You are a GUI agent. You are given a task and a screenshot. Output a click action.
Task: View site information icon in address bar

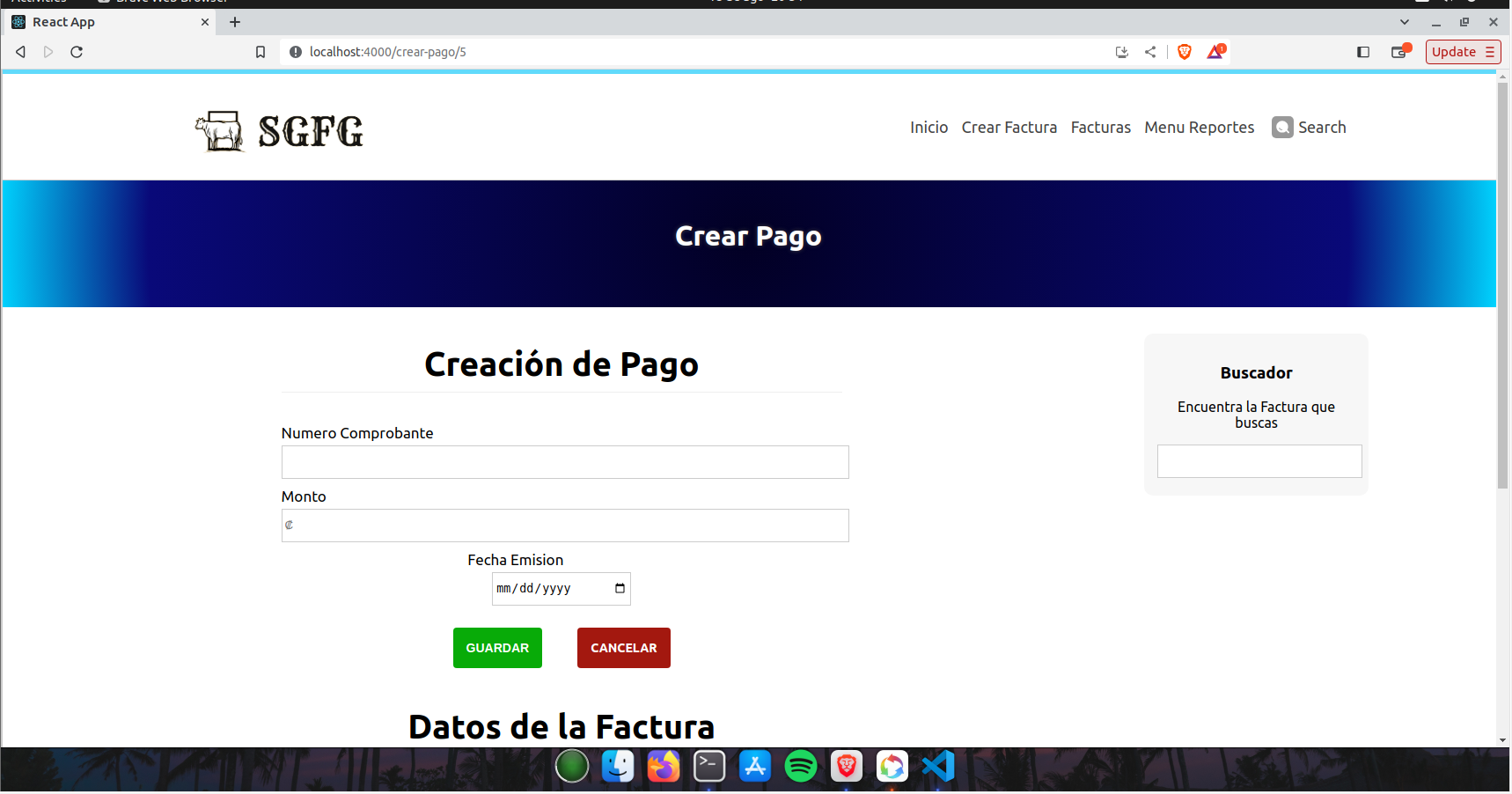(296, 52)
